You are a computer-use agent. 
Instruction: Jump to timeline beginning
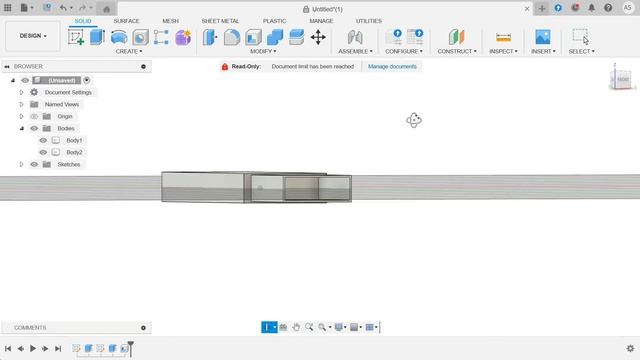tap(8, 348)
